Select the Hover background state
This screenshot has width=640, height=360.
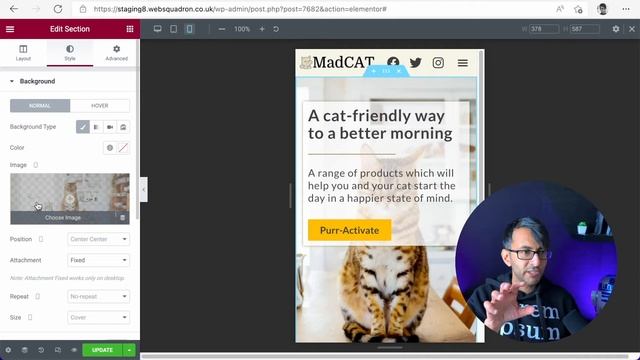click(100, 106)
